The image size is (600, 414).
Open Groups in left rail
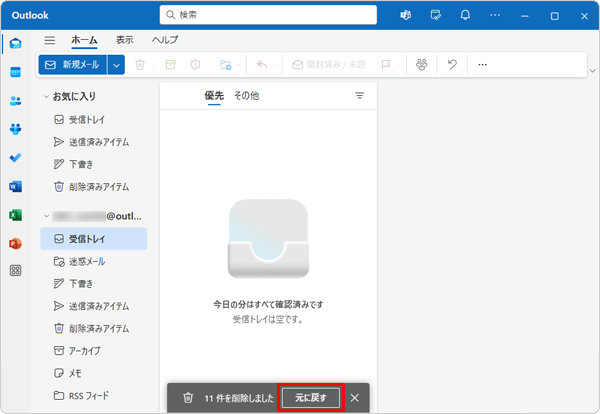[x=15, y=129]
